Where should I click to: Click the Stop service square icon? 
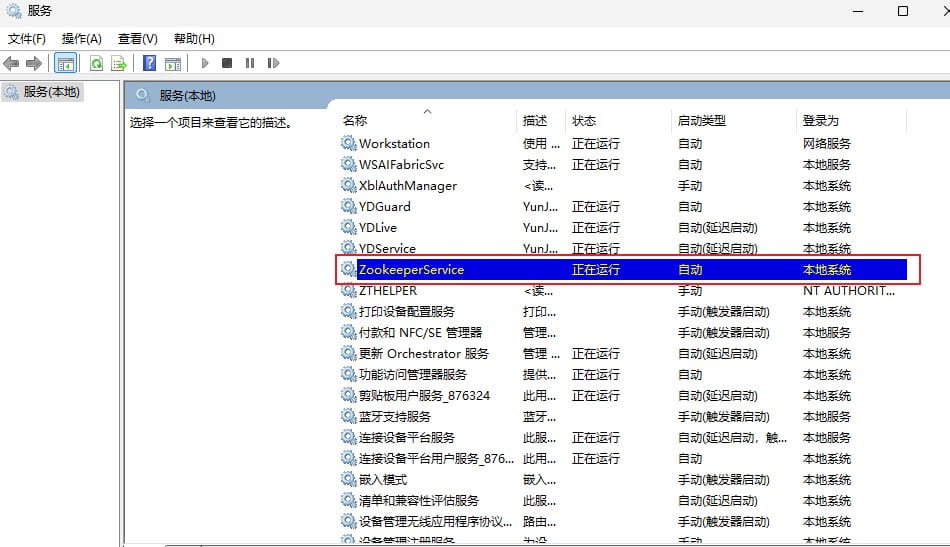[x=227, y=63]
